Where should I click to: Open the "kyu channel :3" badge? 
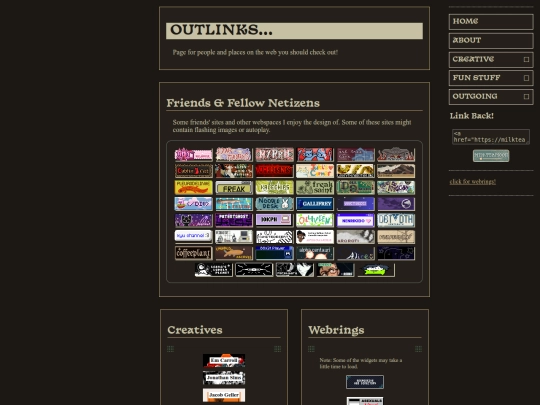click(194, 237)
